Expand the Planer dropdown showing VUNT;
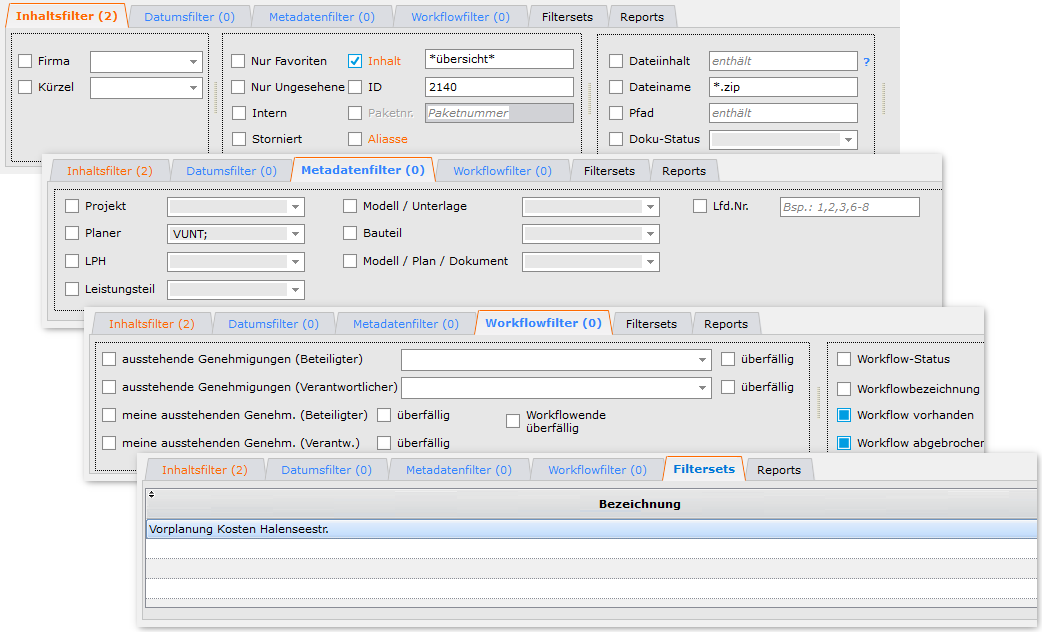This screenshot has width=1042, height=632. click(235, 234)
